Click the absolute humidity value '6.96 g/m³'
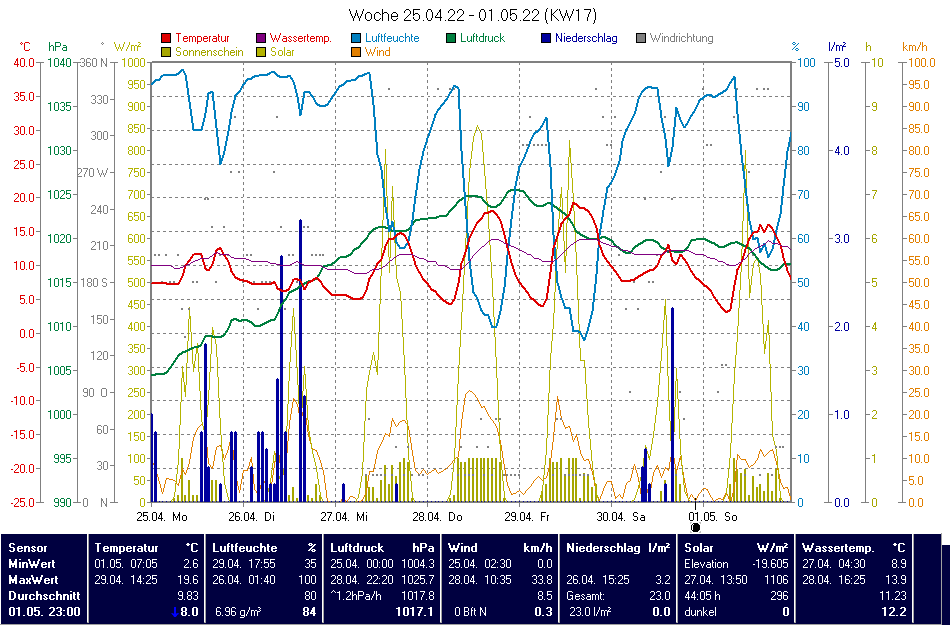950x625 pixels. [238, 612]
